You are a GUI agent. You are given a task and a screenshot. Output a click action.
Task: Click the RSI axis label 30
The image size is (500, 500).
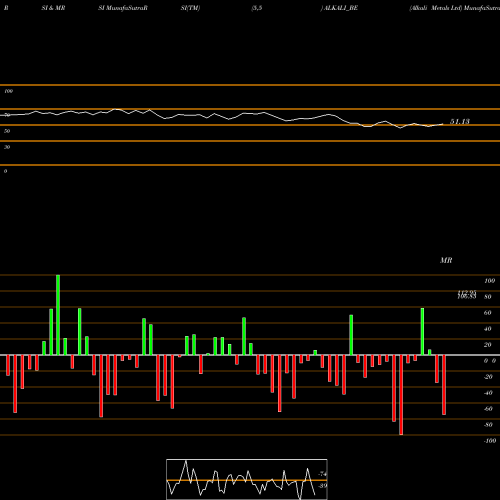7,147
